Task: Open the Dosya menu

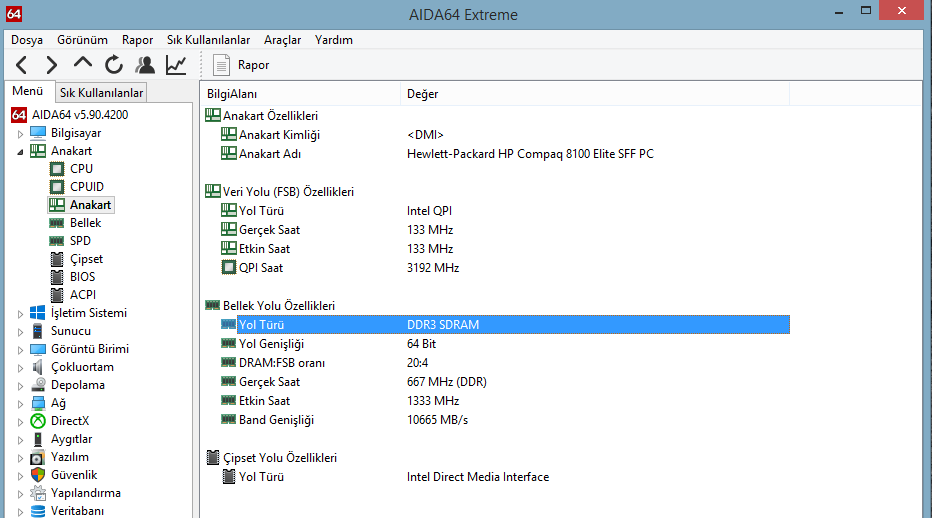Action: 27,40
